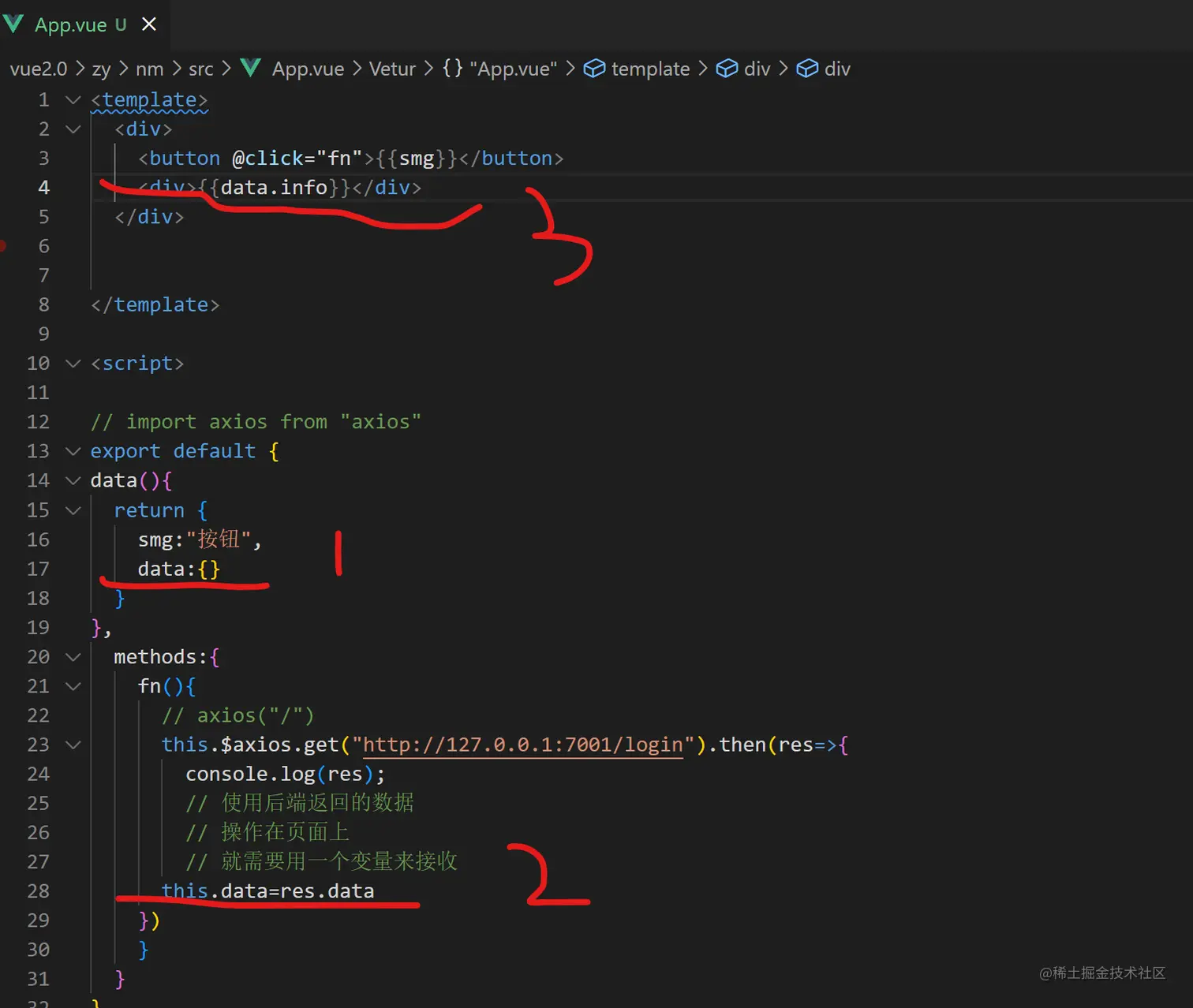Screen dimensions: 1193x1008
Task: Click line number 12 in the gutter
Action: point(38,422)
